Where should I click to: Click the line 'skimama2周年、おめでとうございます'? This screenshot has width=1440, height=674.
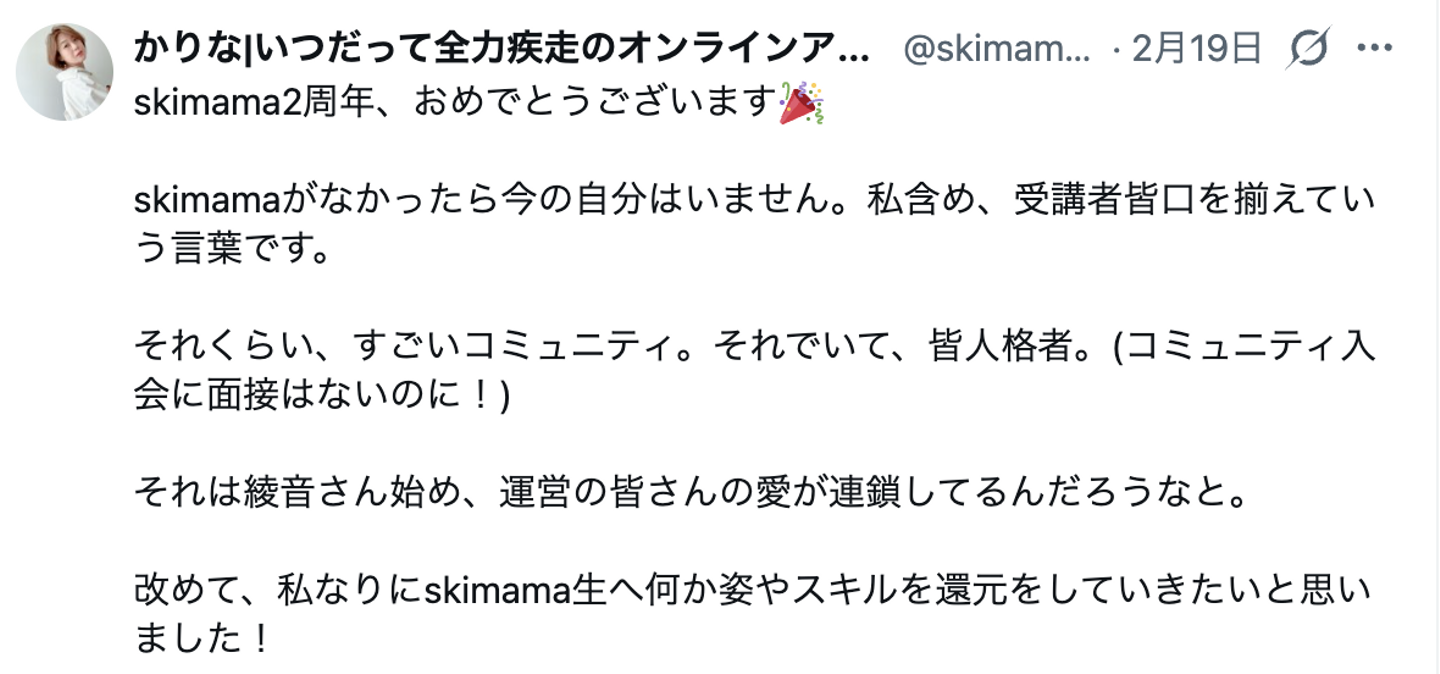[x=455, y=104]
